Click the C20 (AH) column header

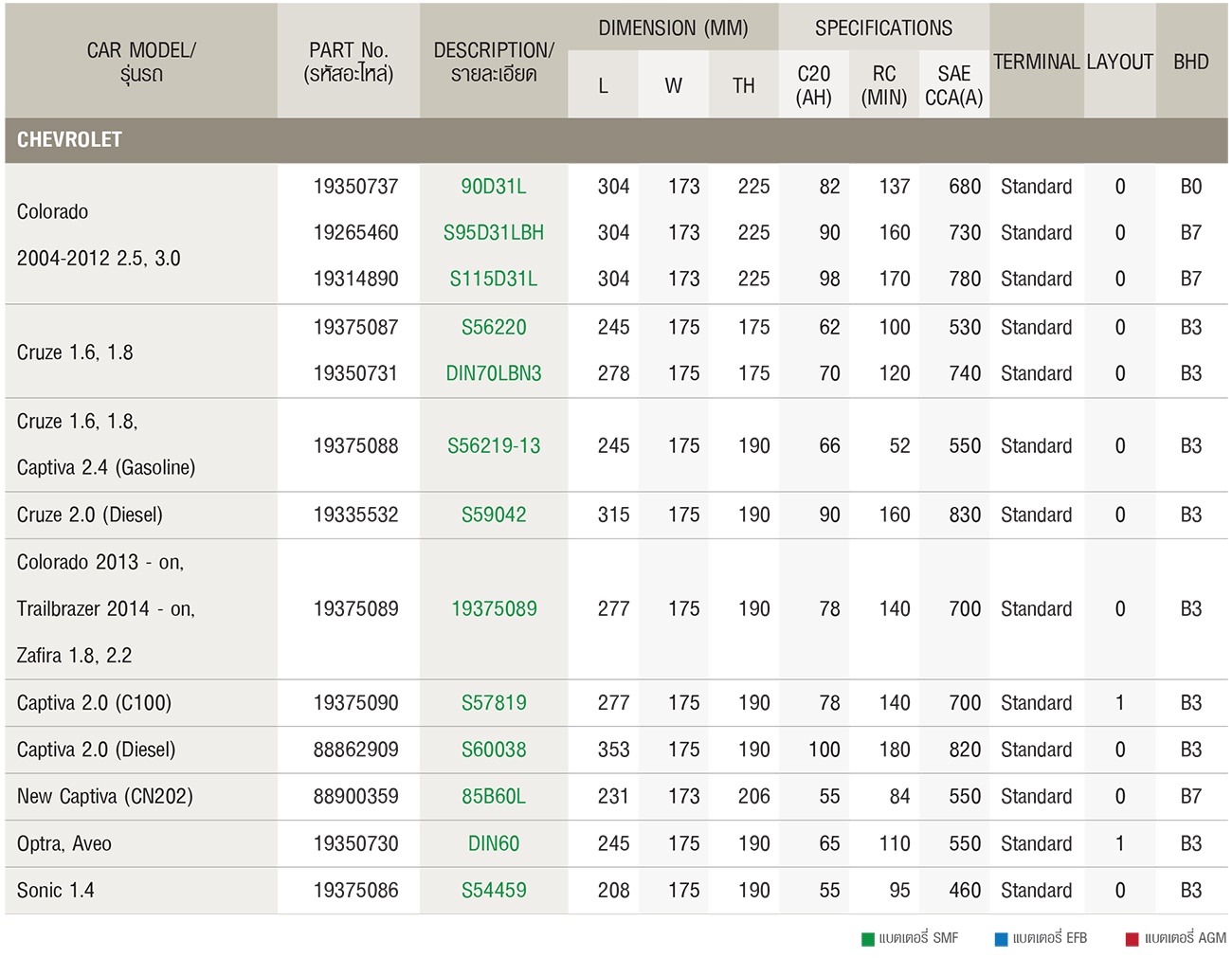click(814, 85)
